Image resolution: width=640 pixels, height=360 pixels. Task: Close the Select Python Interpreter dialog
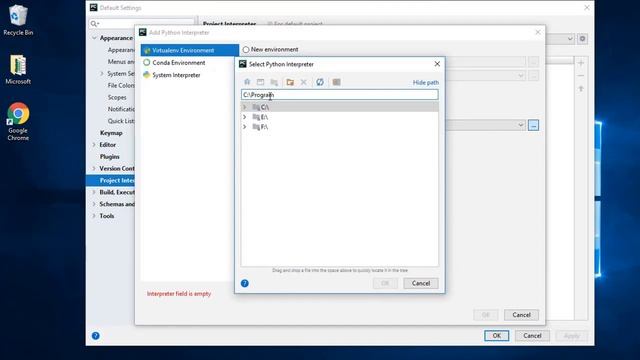tap(437, 64)
